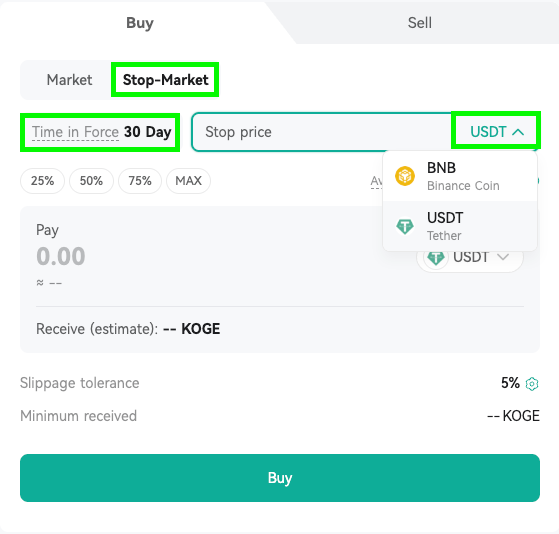The height and width of the screenshot is (534, 559).
Task: Open the slippage tolerance settings gear
Action: tap(532, 384)
